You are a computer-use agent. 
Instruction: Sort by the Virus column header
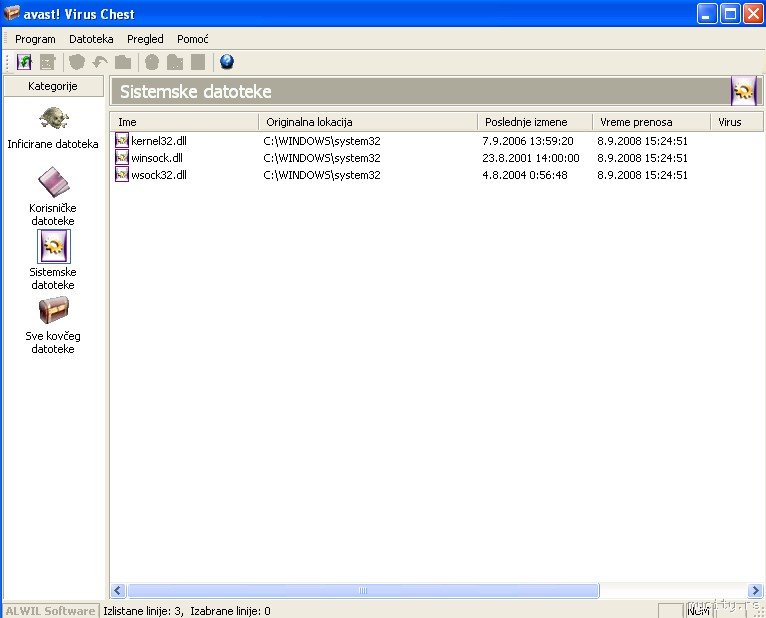coord(737,122)
